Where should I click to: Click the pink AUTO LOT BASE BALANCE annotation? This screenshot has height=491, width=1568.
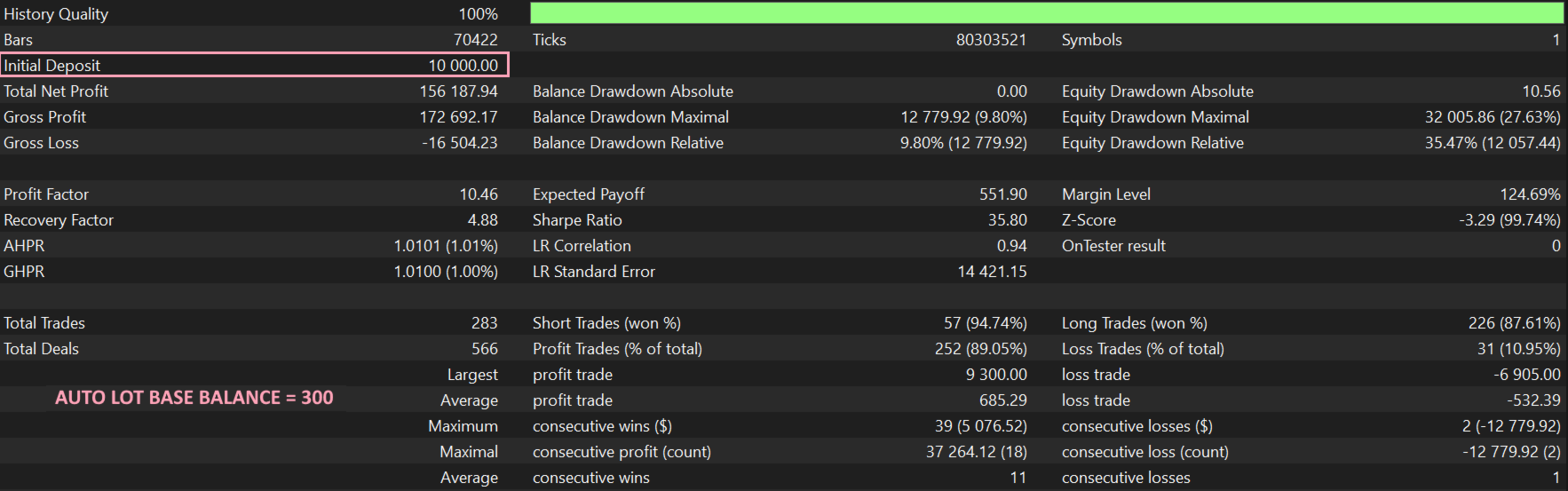194,398
